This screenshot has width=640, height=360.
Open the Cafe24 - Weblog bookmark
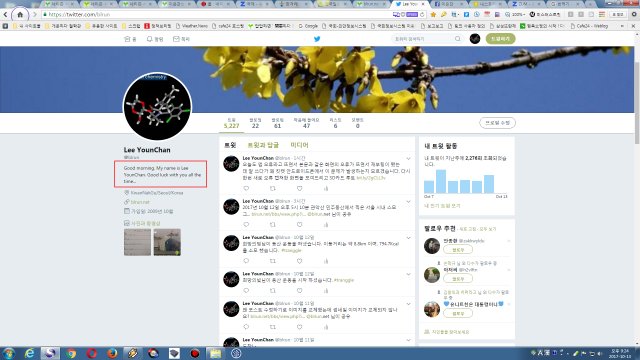pyautogui.click(x=589, y=26)
